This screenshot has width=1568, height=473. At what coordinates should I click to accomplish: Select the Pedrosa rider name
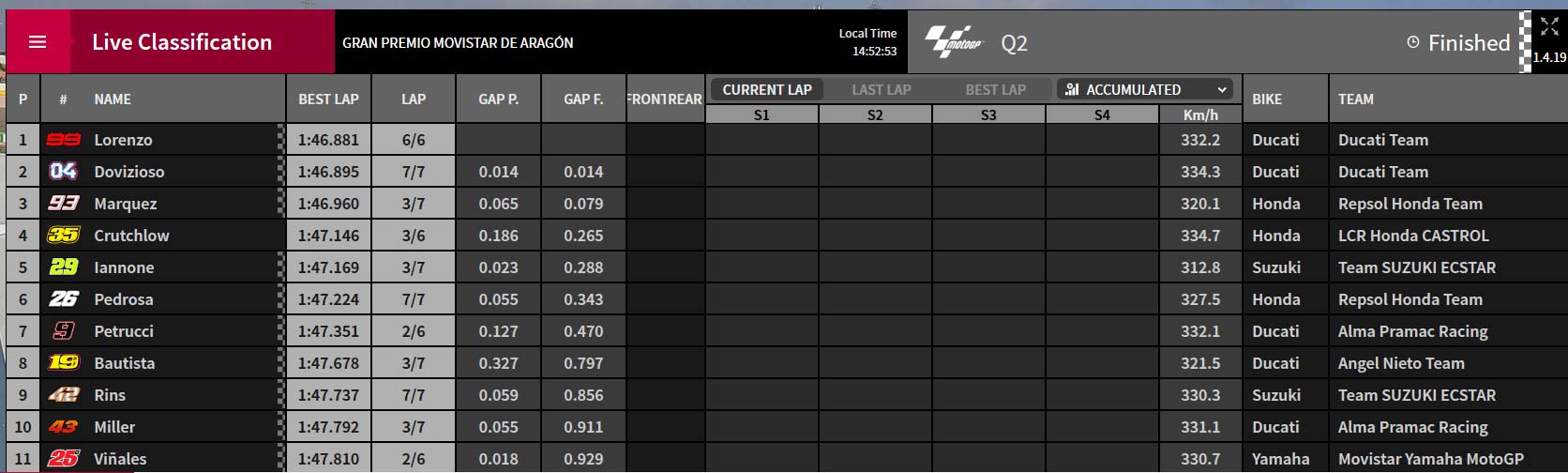124,299
